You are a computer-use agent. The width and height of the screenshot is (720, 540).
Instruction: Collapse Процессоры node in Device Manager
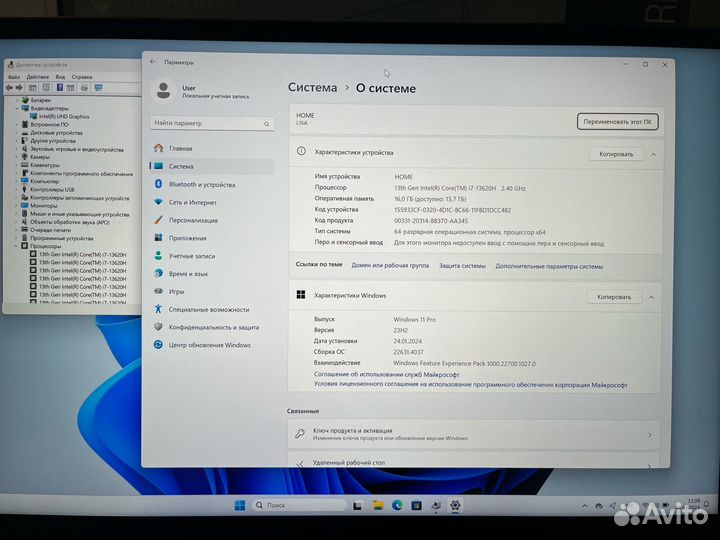tap(17, 246)
